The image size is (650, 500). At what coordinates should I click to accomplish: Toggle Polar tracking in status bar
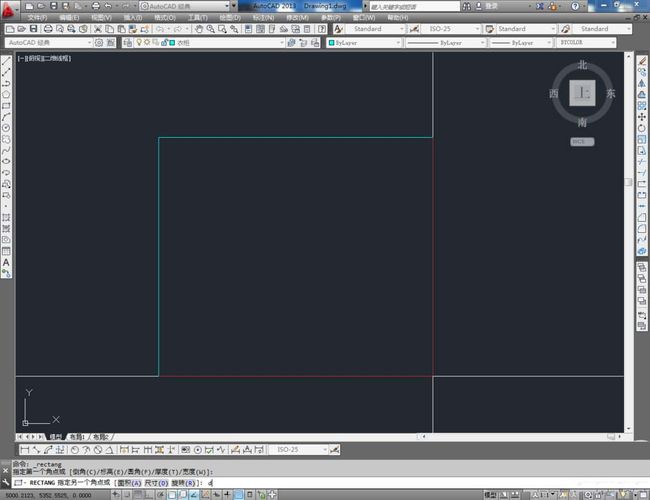pos(160,495)
